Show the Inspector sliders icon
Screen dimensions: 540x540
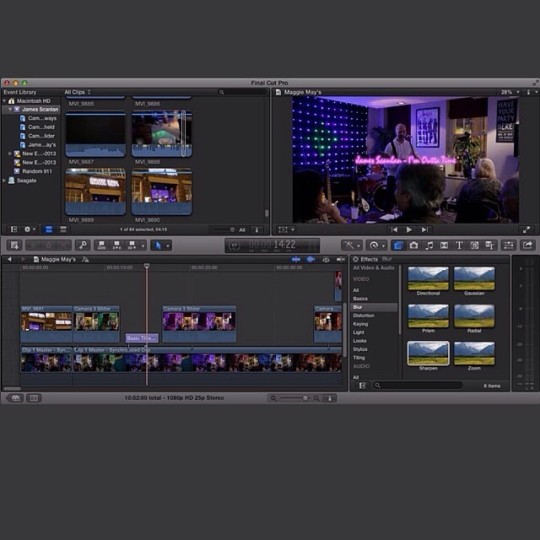[x=509, y=245]
